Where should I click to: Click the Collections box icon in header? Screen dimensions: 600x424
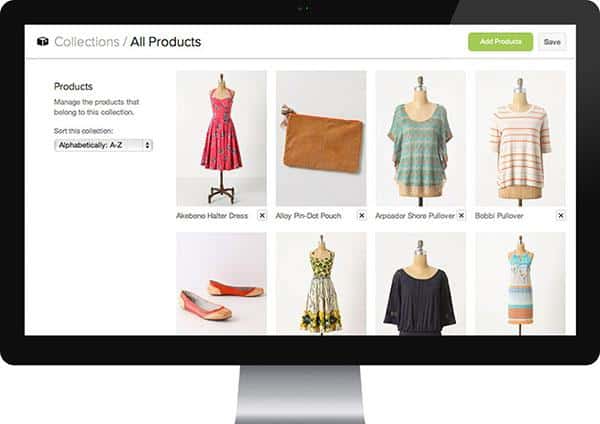(42, 42)
